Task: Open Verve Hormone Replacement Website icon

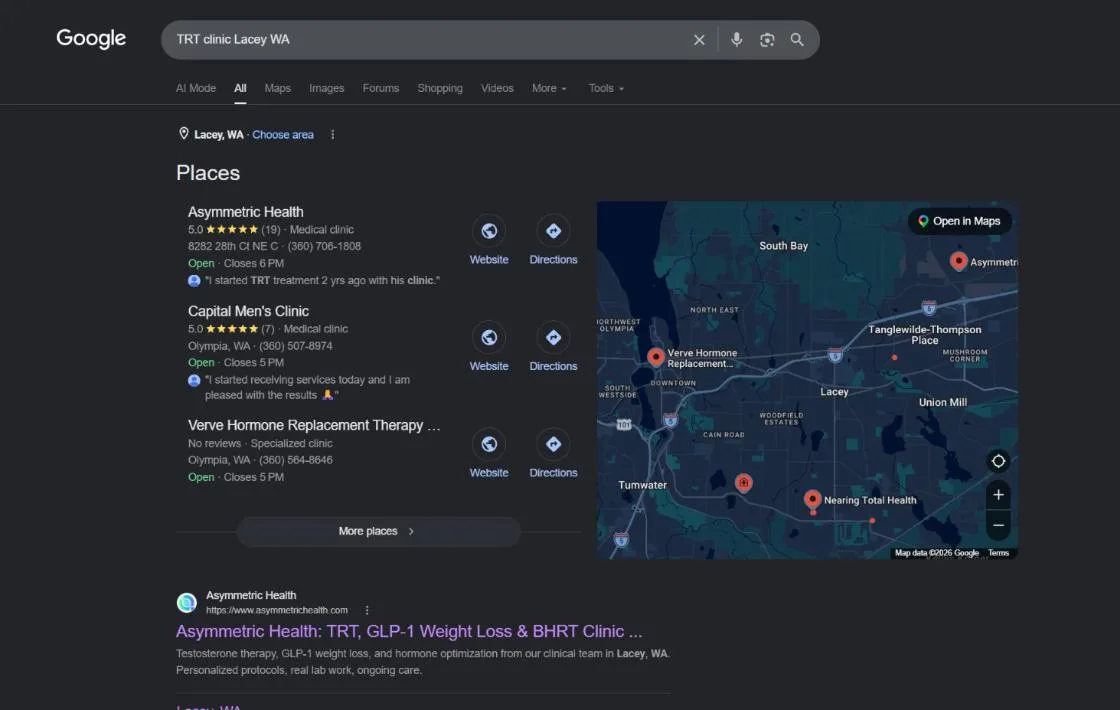Action: click(489, 444)
